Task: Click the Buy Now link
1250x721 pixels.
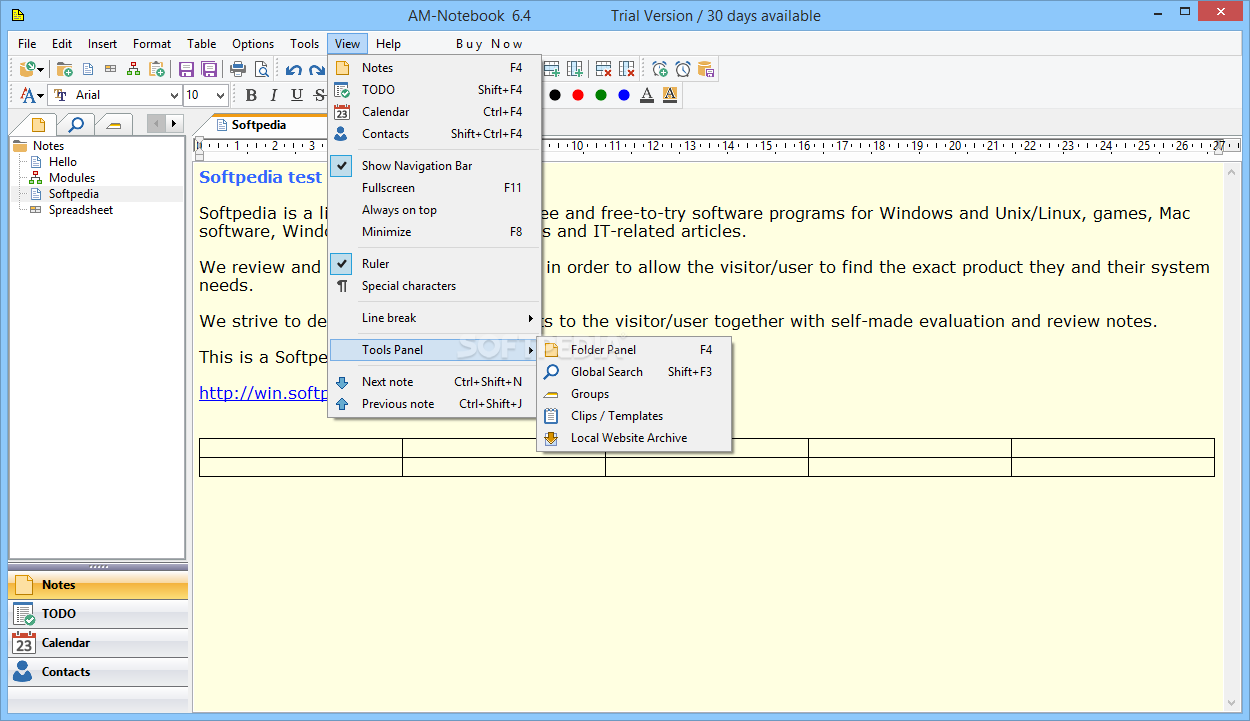Action: [489, 44]
